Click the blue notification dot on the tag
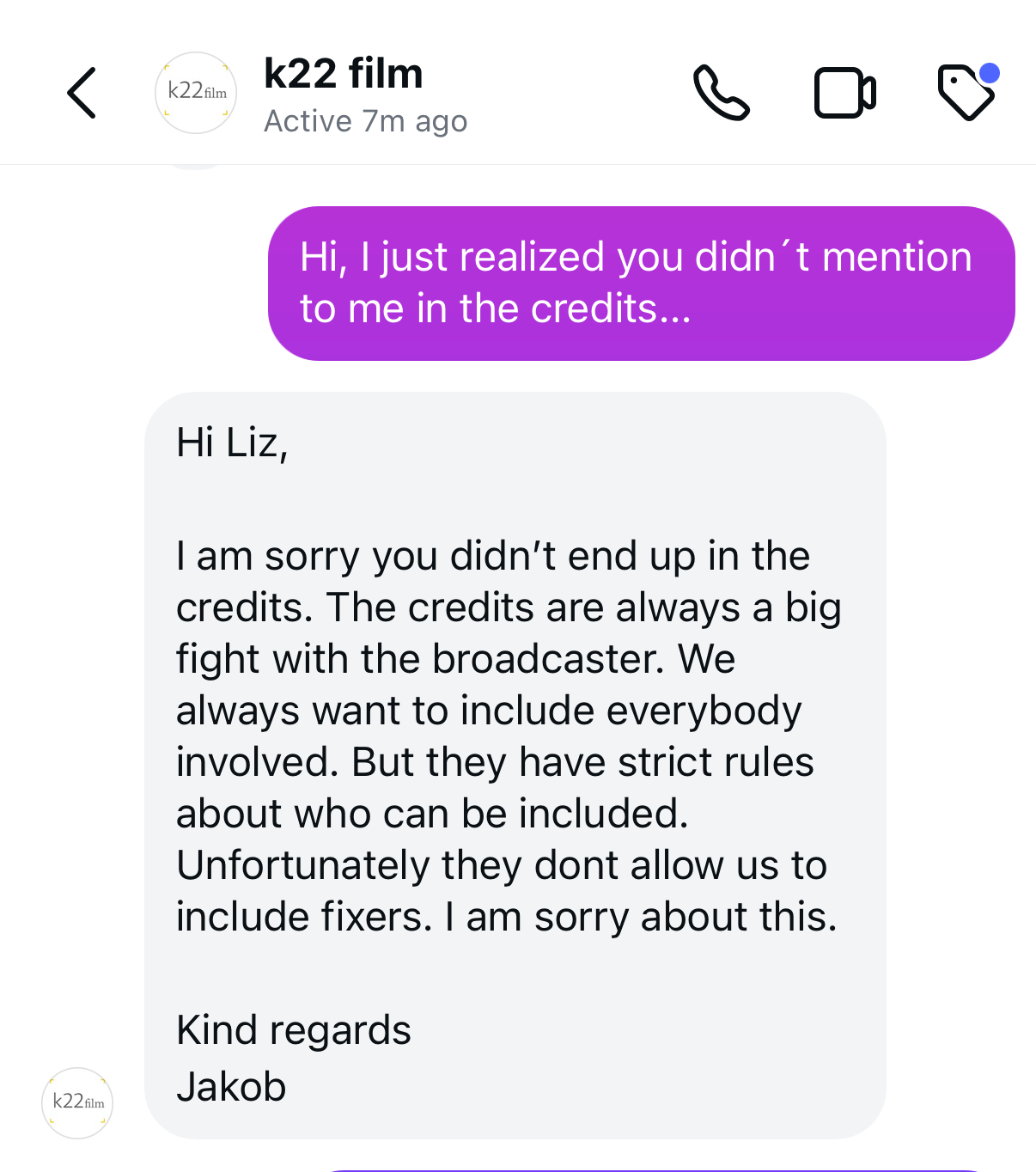 click(990, 74)
